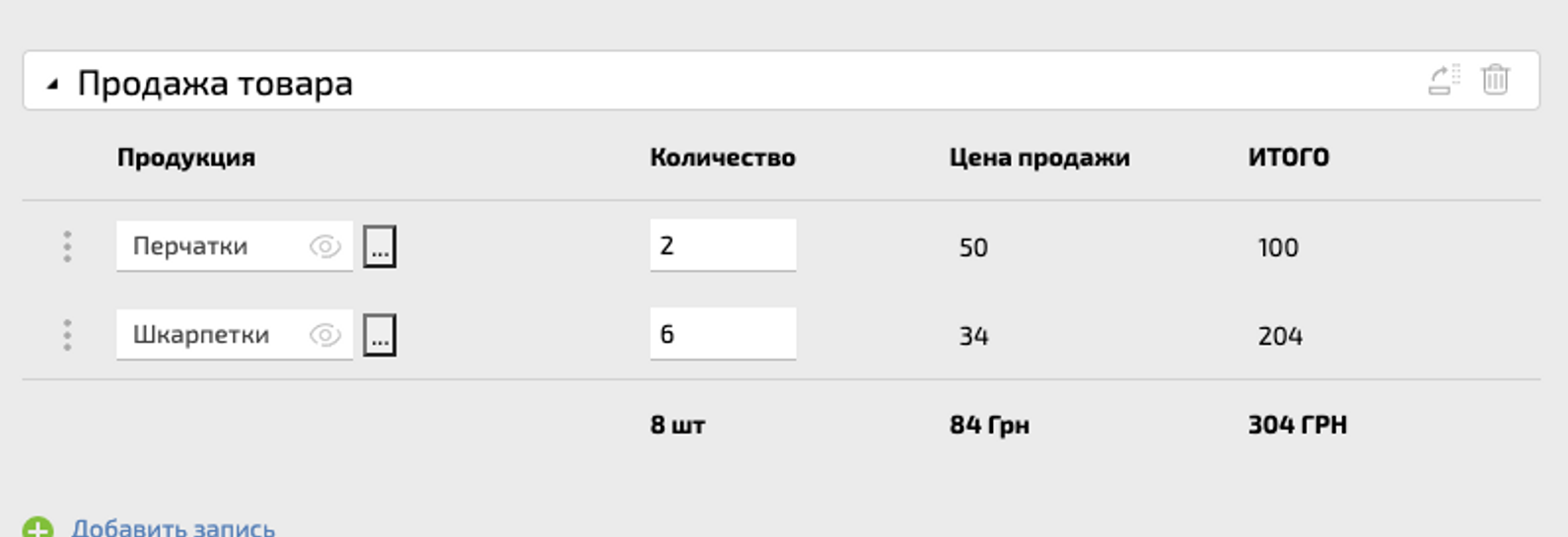The height and width of the screenshot is (537, 1568).
Task: Click the 304 ГРН grand total
Action: 1297,425
